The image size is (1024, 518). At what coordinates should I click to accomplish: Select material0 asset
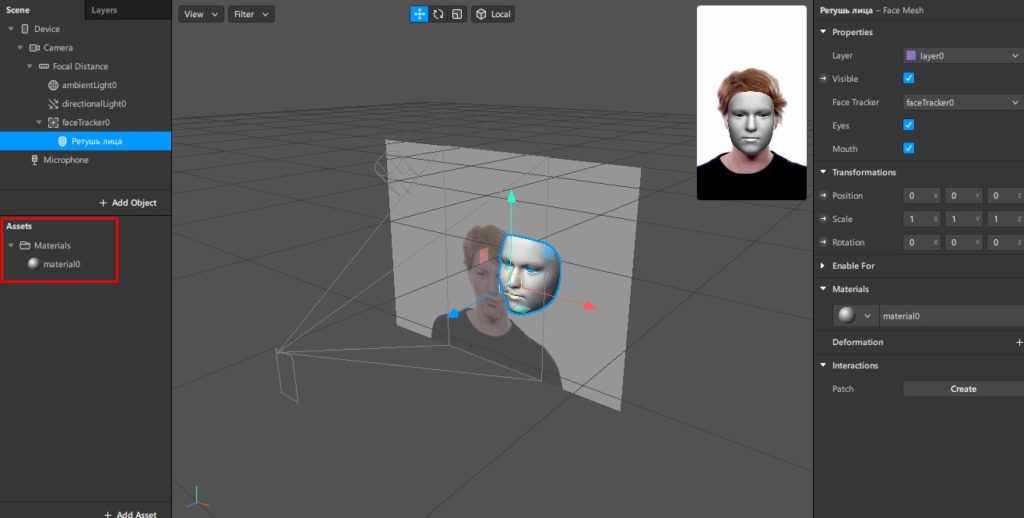click(x=61, y=264)
